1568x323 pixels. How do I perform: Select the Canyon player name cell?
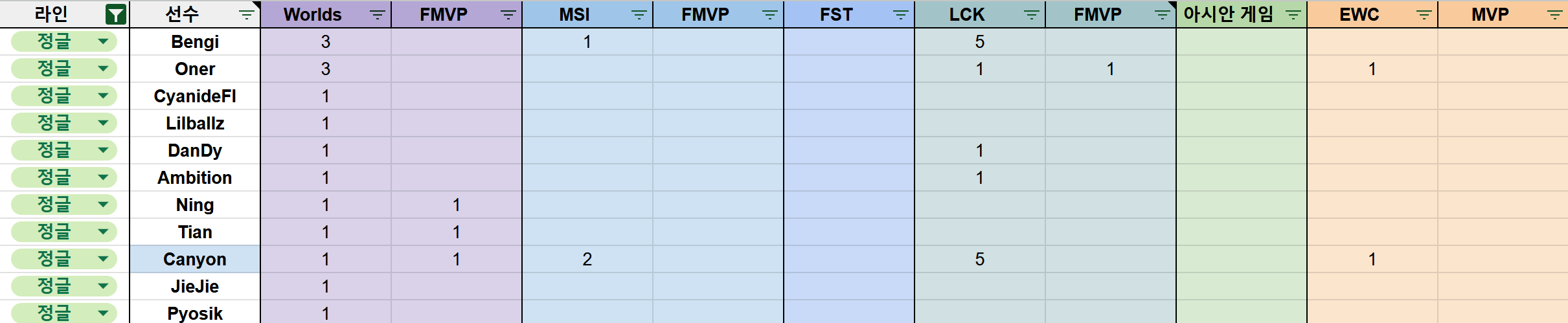pyautogui.click(x=194, y=259)
